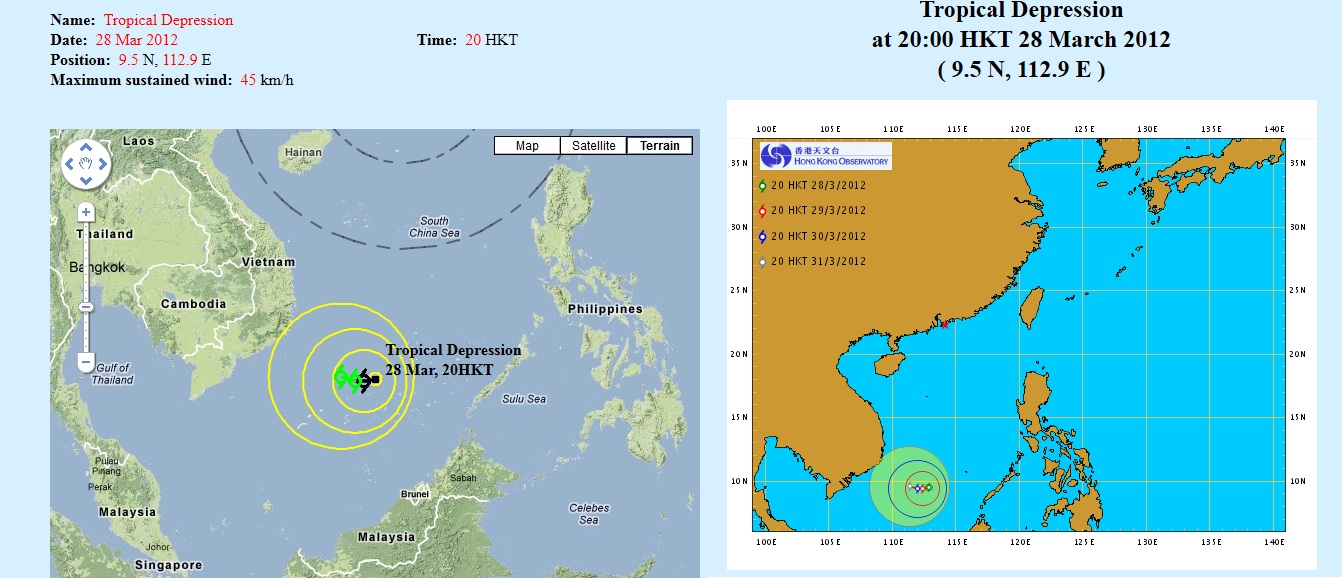The width and height of the screenshot is (1342, 578).
Task: Select the Terrain map type
Action: pos(660,146)
